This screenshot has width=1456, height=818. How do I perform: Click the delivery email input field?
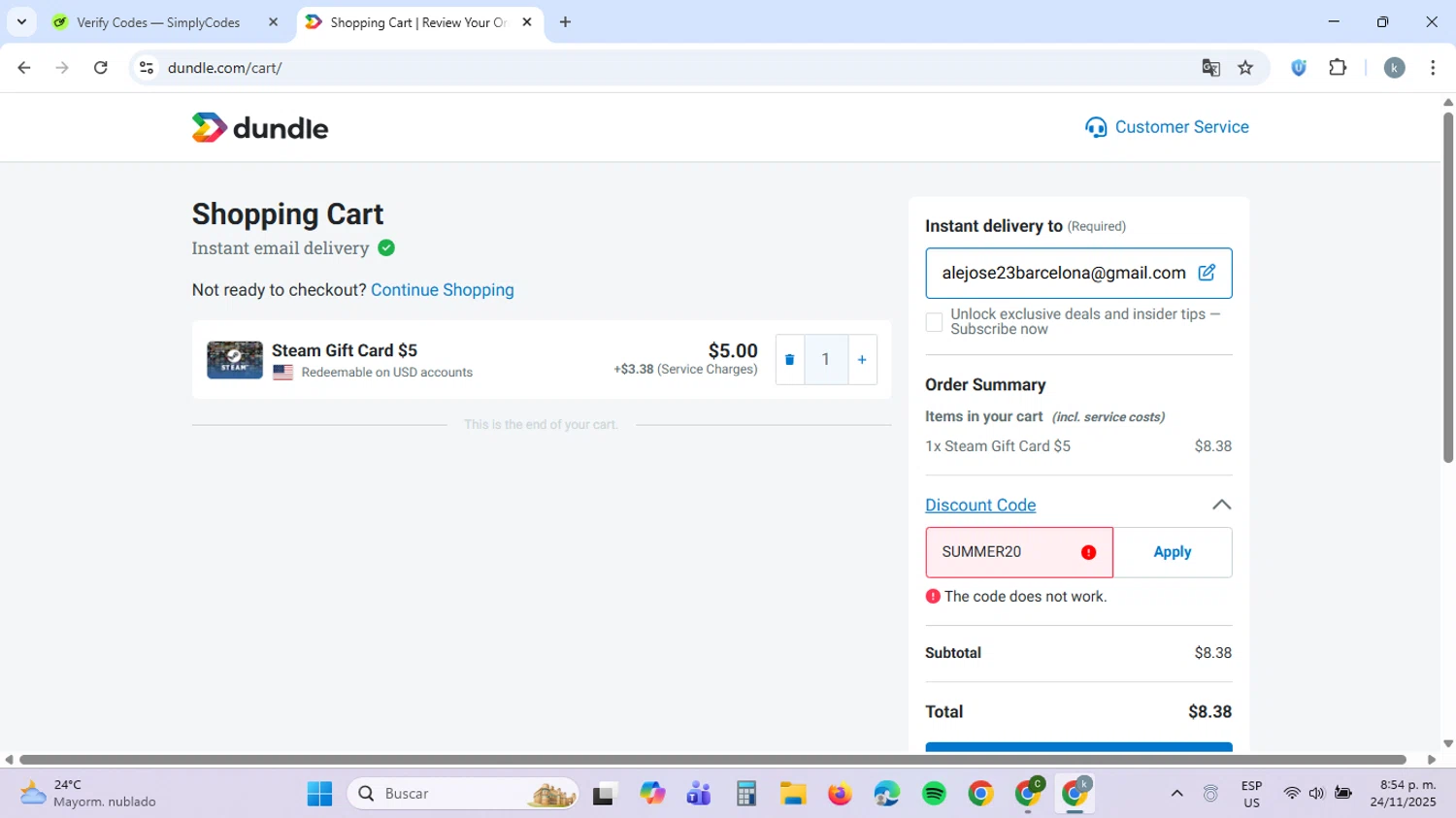(1078, 274)
